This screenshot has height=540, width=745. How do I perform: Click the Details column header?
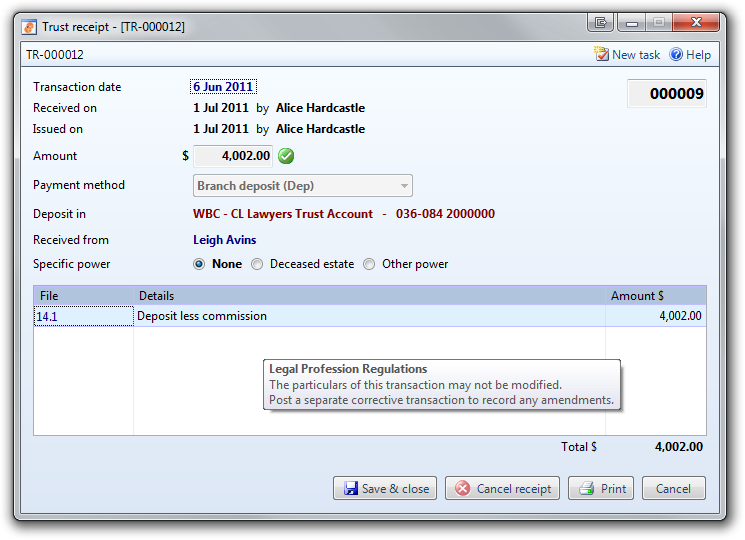(x=369, y=296)
